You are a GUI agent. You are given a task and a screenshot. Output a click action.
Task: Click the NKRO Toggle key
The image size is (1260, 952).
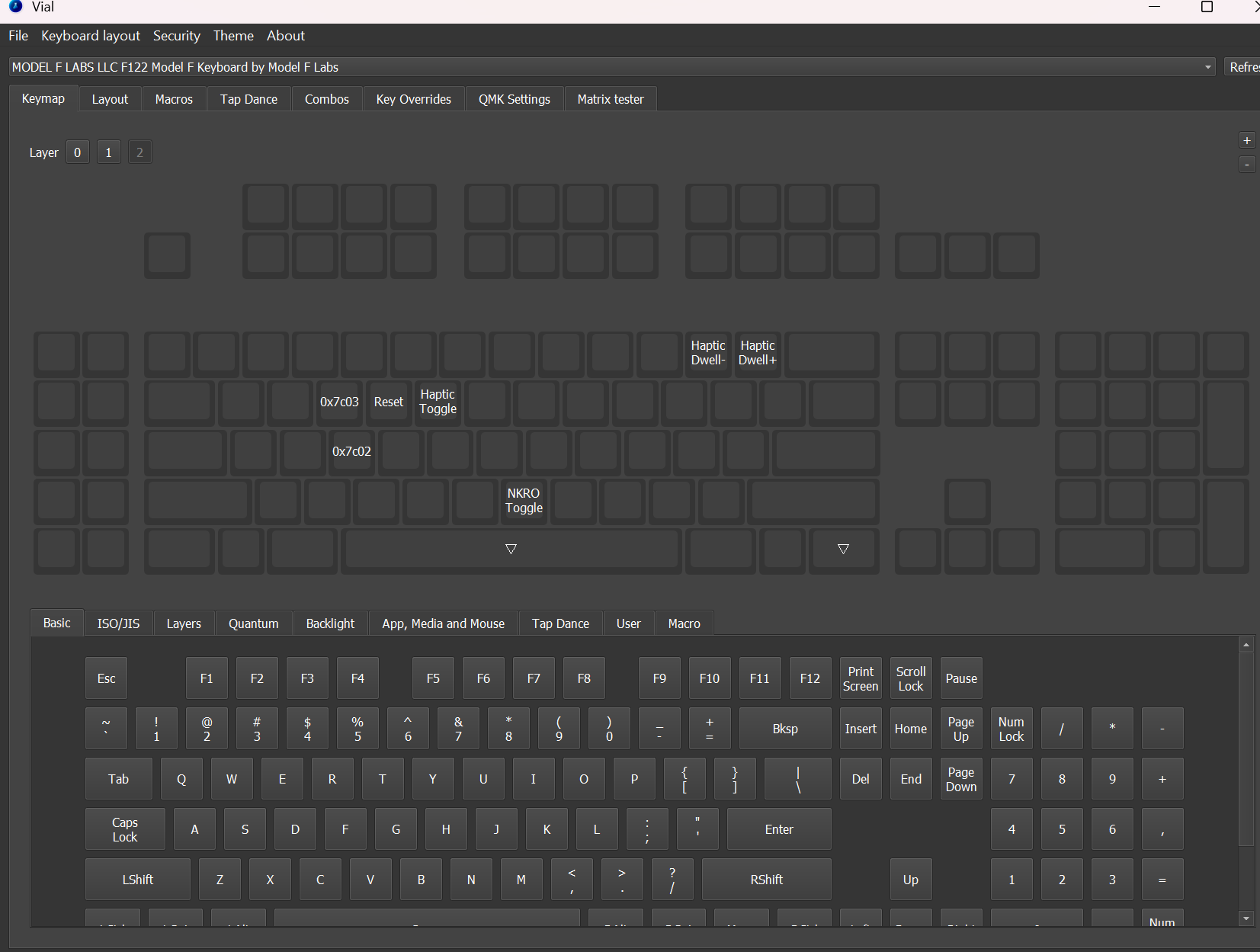click(524, 501)
